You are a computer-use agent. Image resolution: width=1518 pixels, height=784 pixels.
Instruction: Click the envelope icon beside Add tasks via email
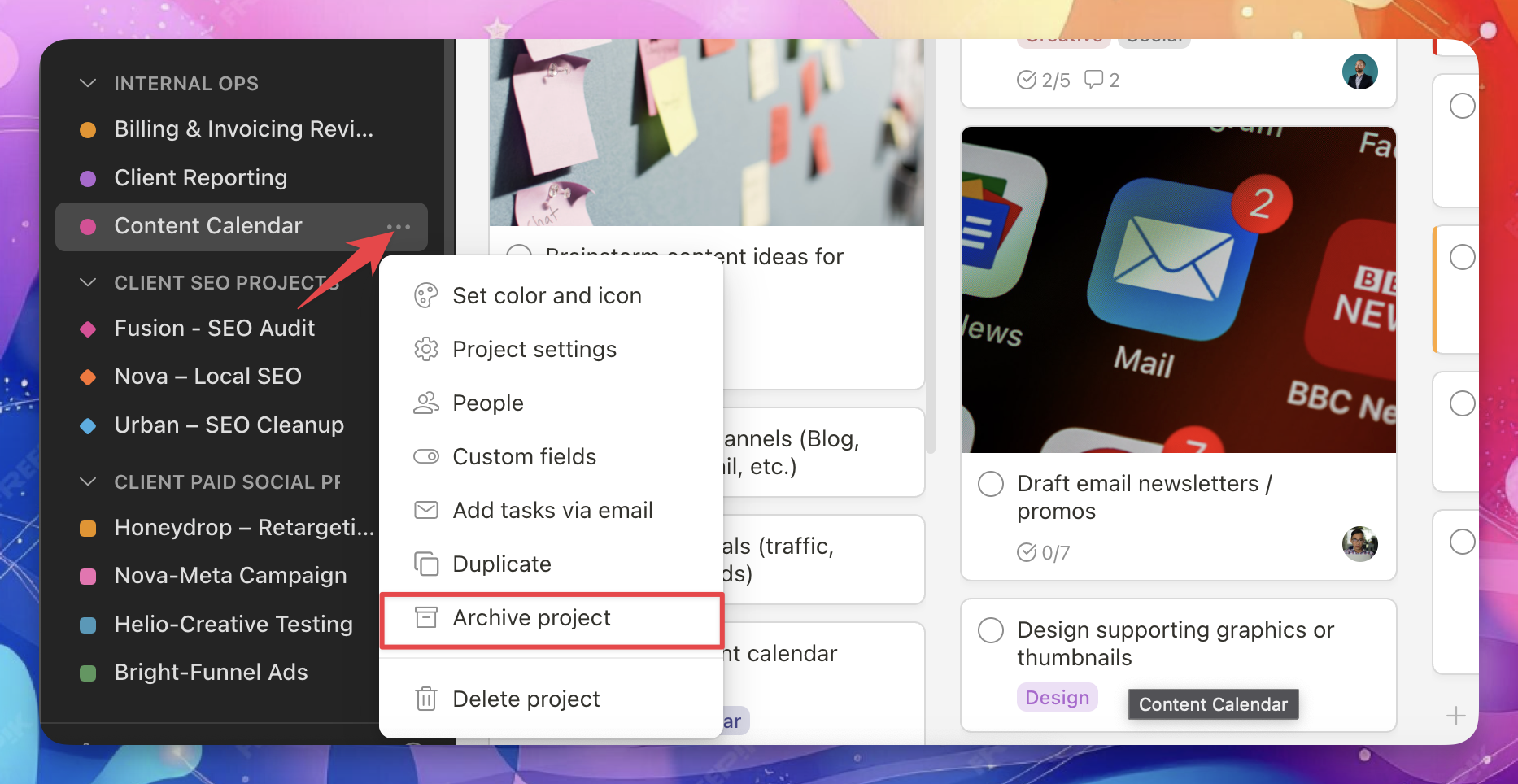coord(426,510)
